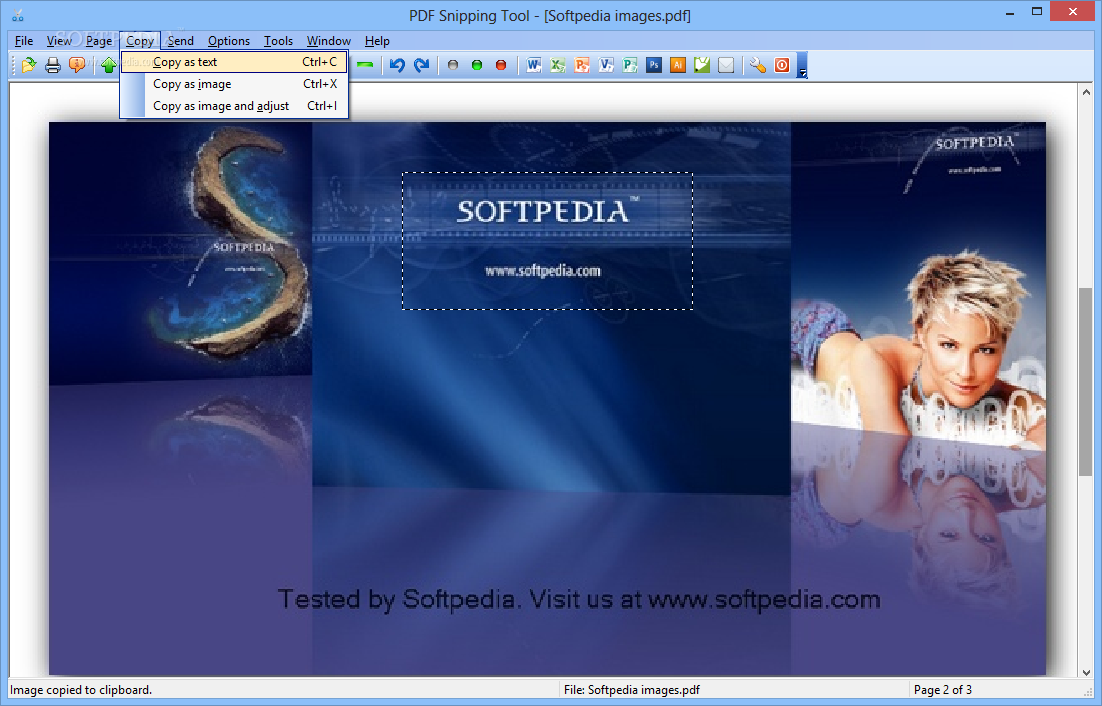Click the red circle toolbar button
The width and height of the screenshot is (1102, 706).
pyautogui.click(x=500, y=65)
